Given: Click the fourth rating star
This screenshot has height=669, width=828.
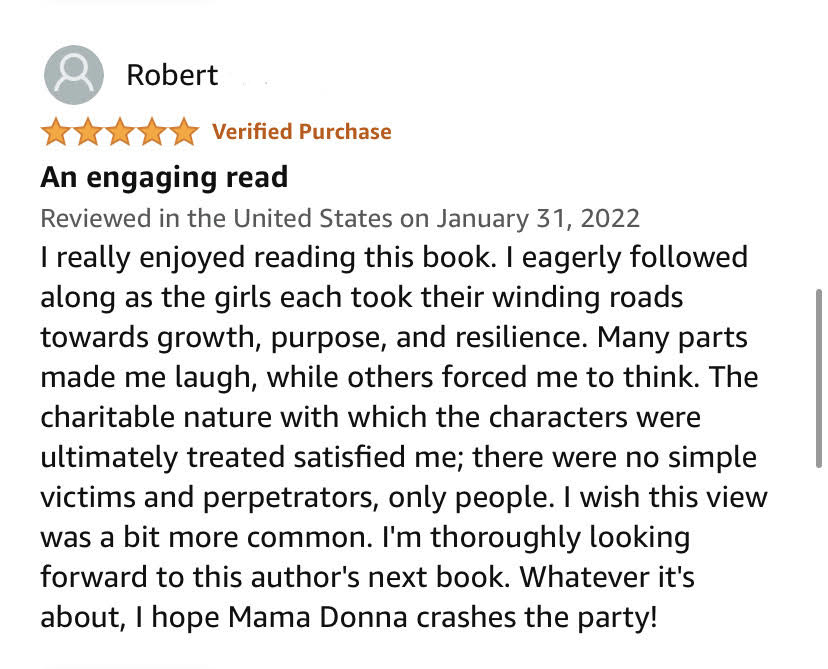Looking at the screenshot, I should tap(151, 132).
